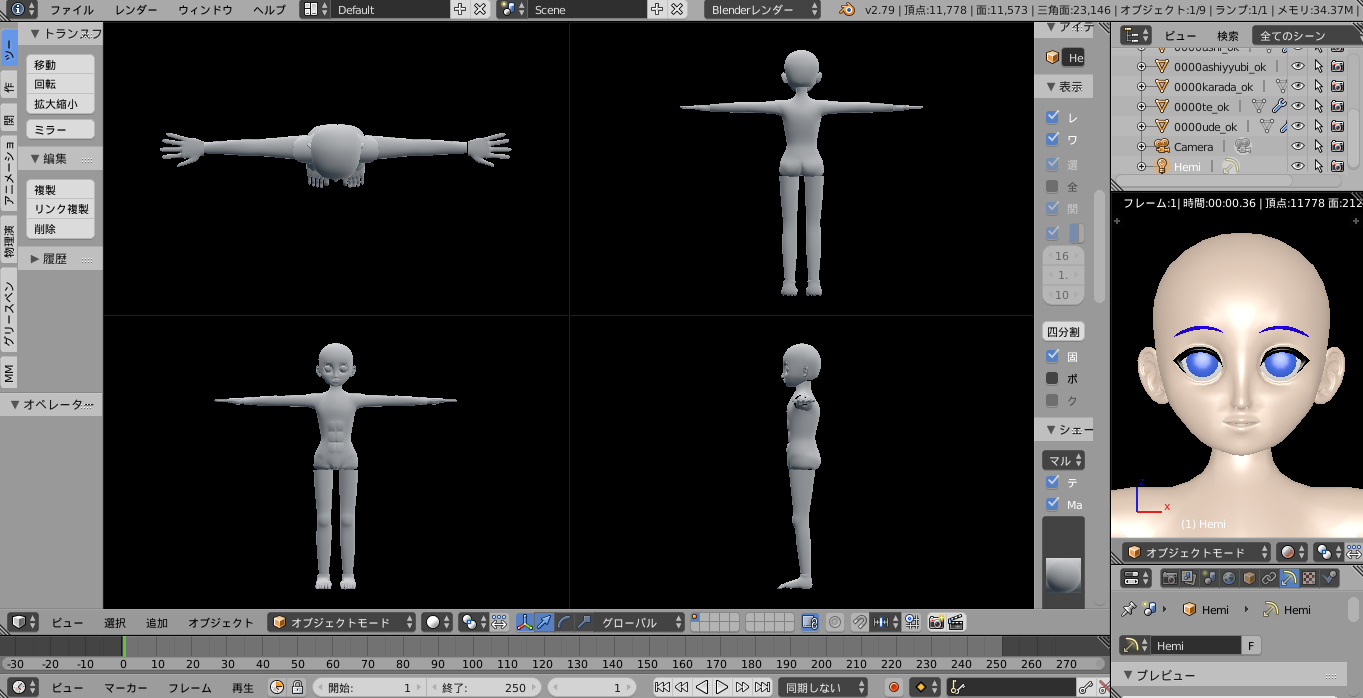
Task: Click the ミラー button
Action: click(x=60, y=130)
